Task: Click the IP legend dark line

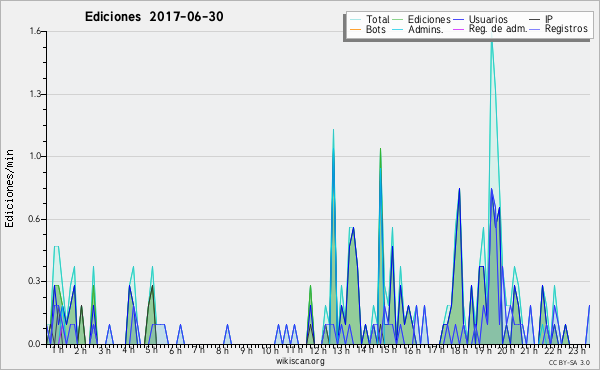Action: tap(535, 20)
